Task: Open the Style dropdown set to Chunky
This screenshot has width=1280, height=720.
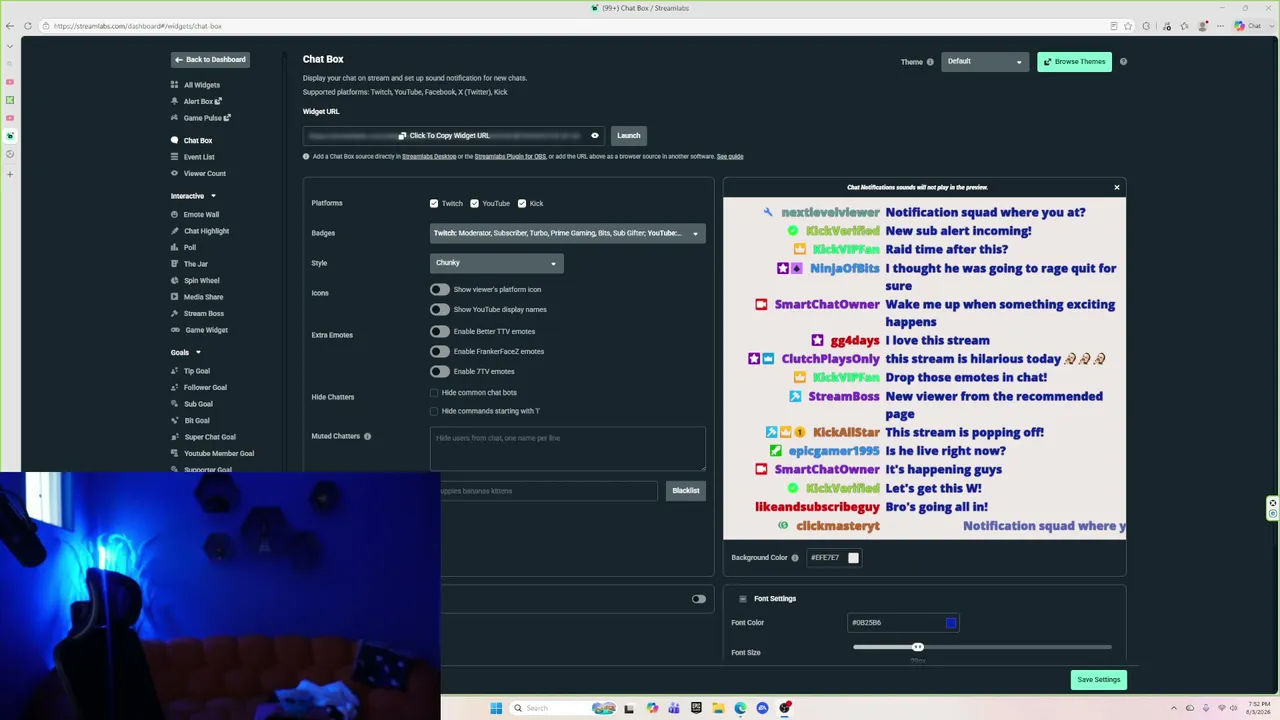Action: [x=497, y=263]
